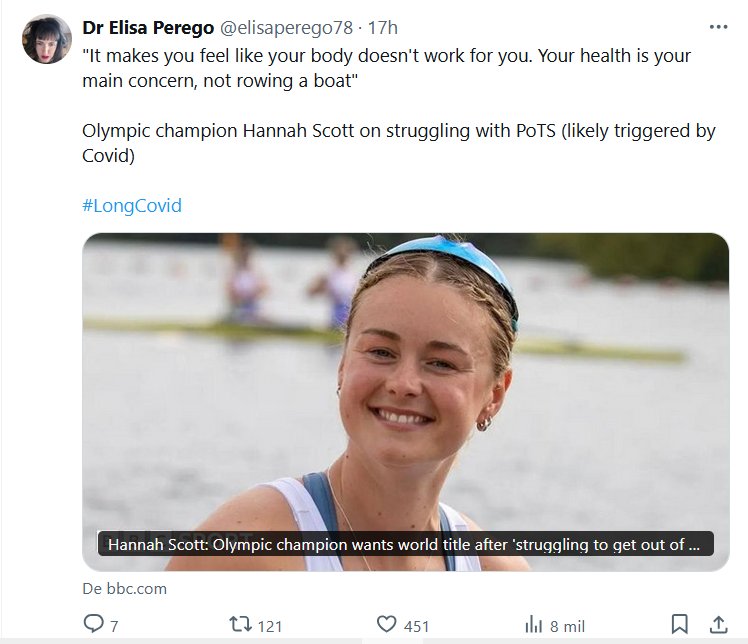Viewport: 748px width, 644px height.
Task: Open the 17h timestamp link
Action: tap(383, 27)
